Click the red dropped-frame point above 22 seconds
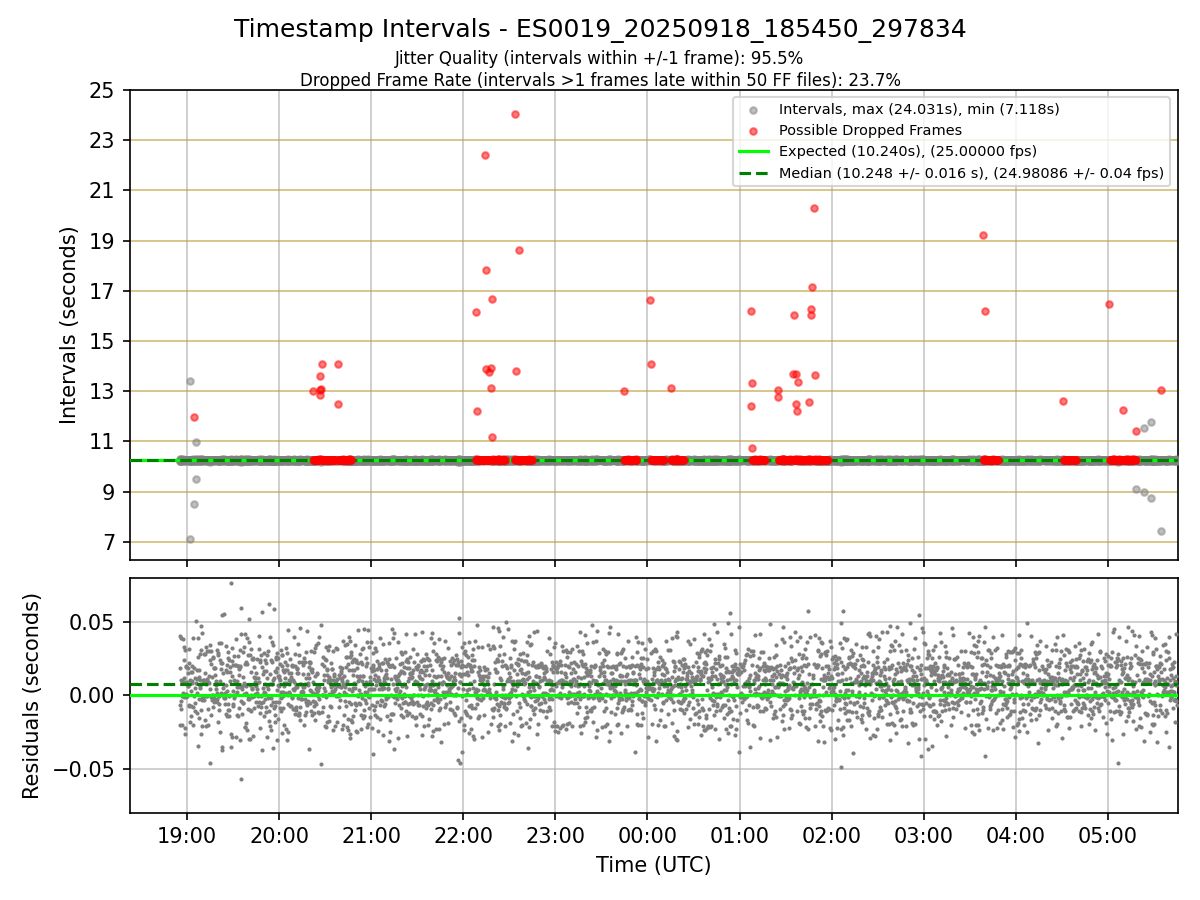 pos(485,155)
